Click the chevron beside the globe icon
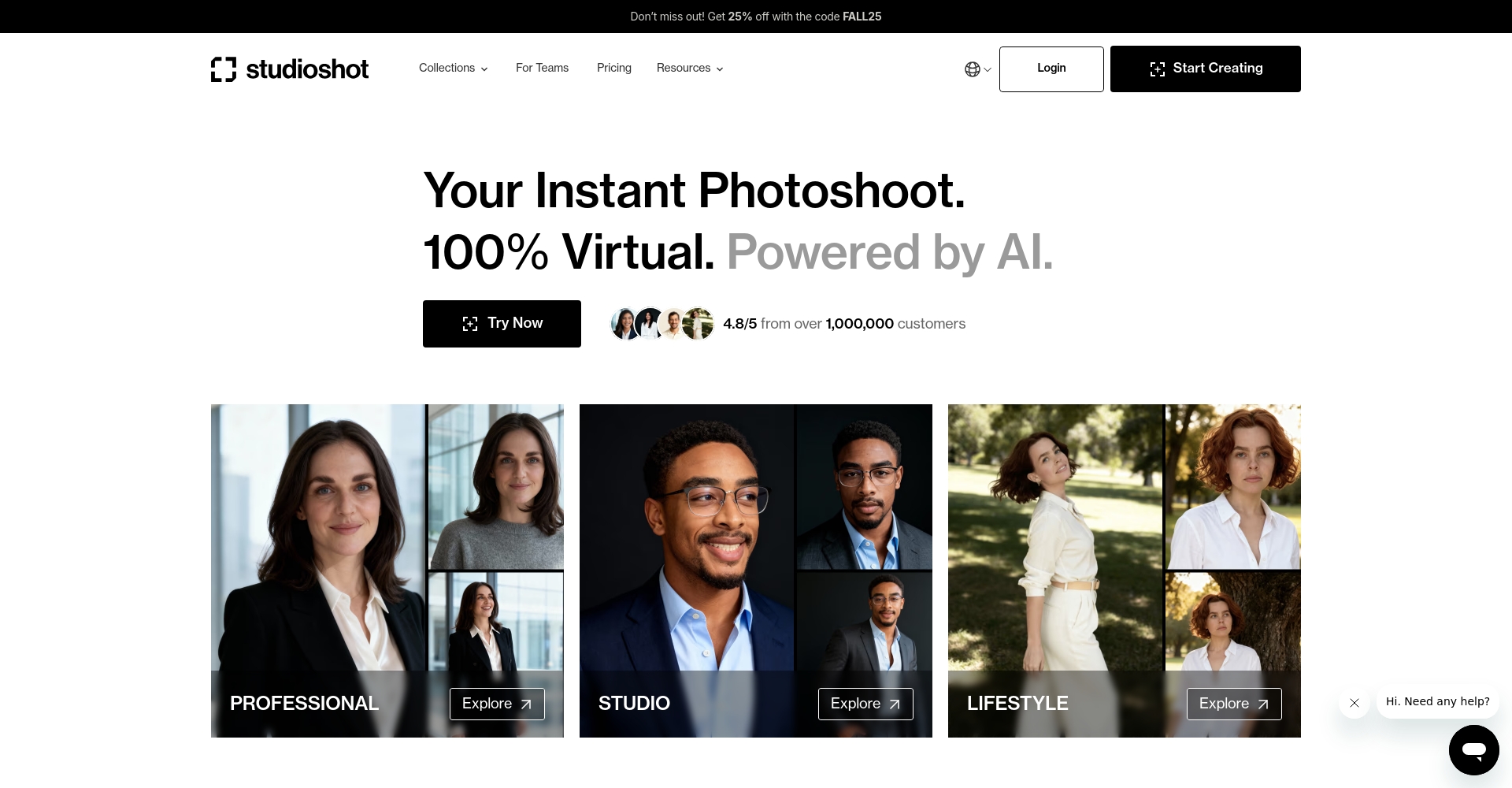Viewport: 1512px width, 788px height. click(x=988, y=70)
